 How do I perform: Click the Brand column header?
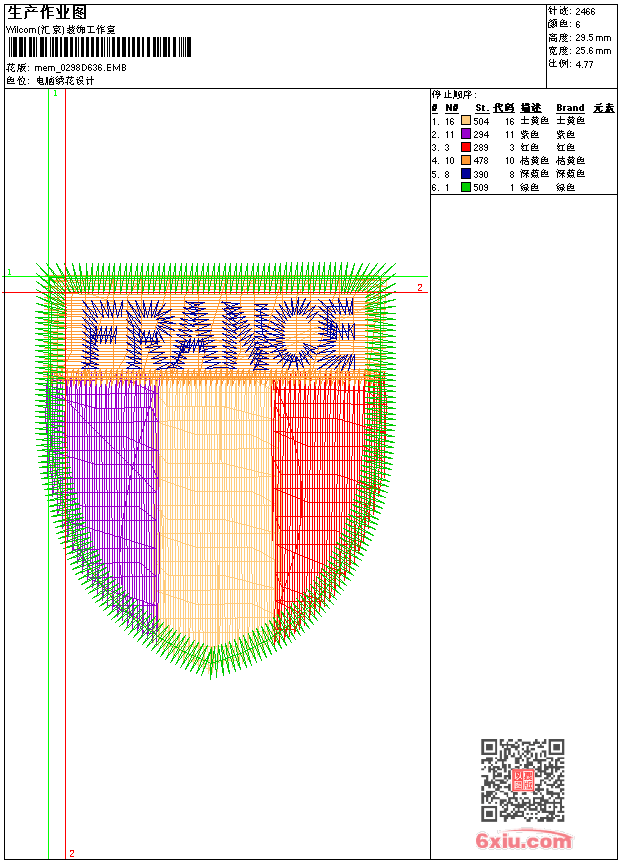(570, 108)
